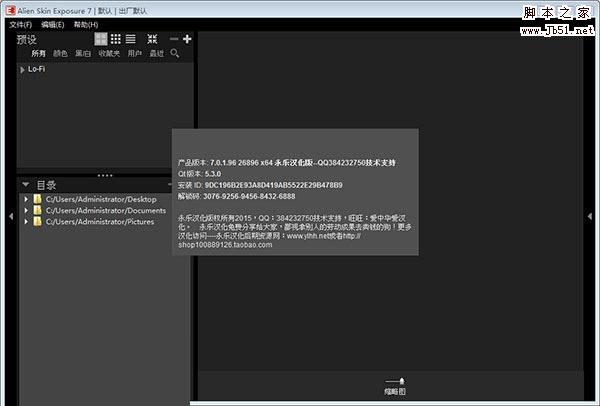Select C:/Users/Administrator/Pictures folder

[x=100, y=222]
